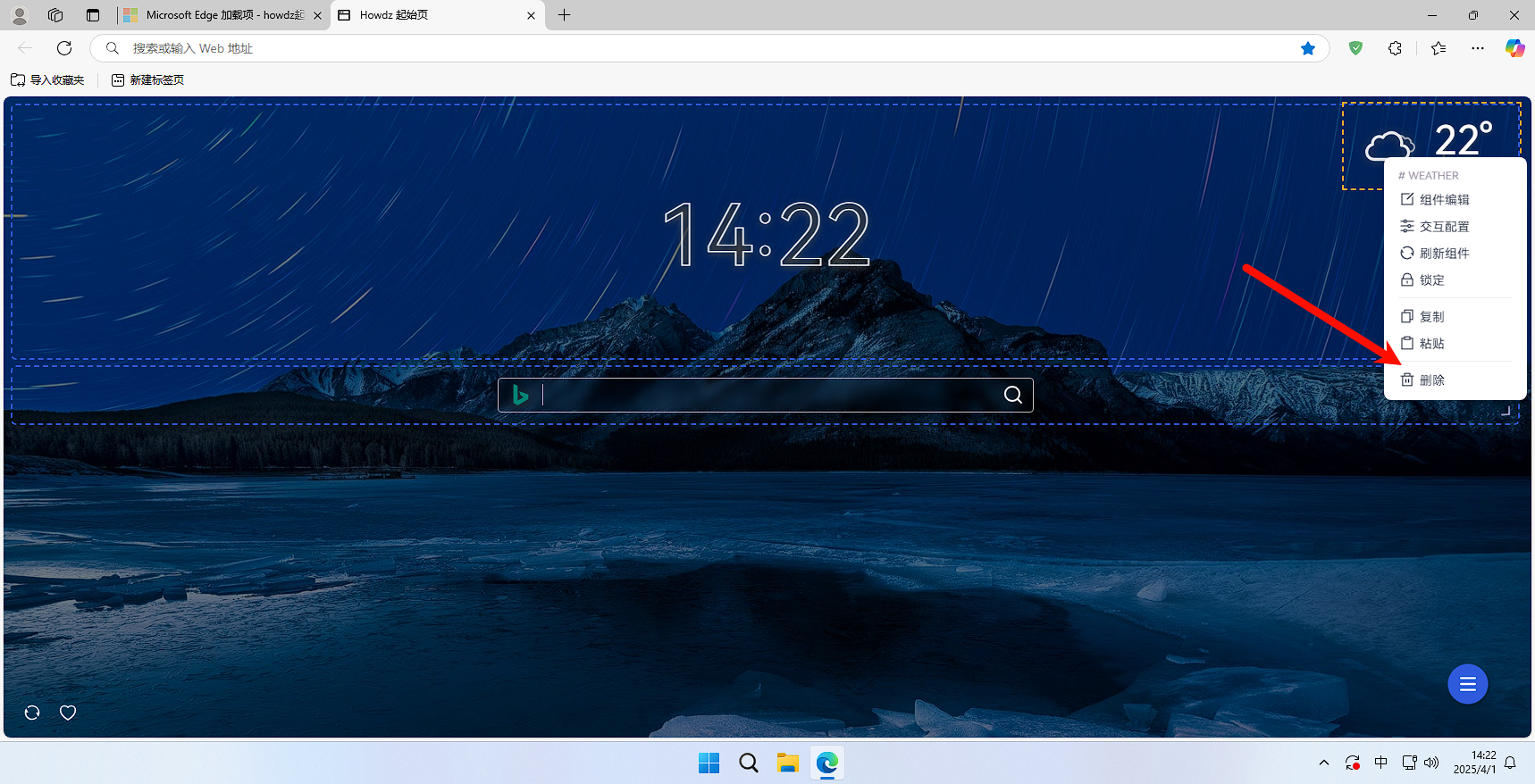Viewport: 1535px width, 784px height.
Task: Open the volume speaker tray icon
Action: tap(1431, 763)
